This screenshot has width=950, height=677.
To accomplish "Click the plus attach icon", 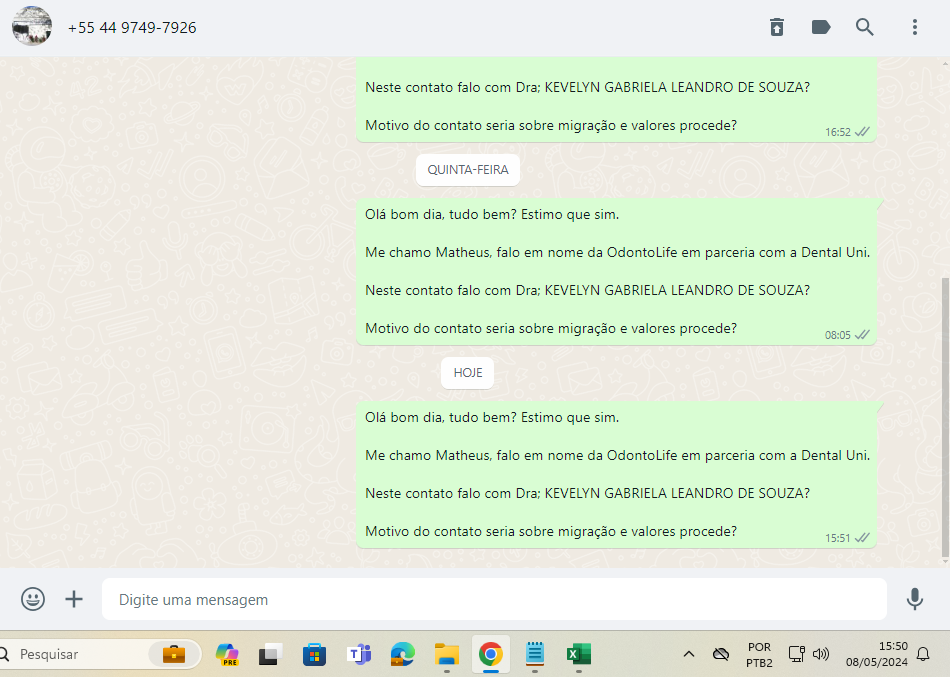I will click(x=74, y=599).
